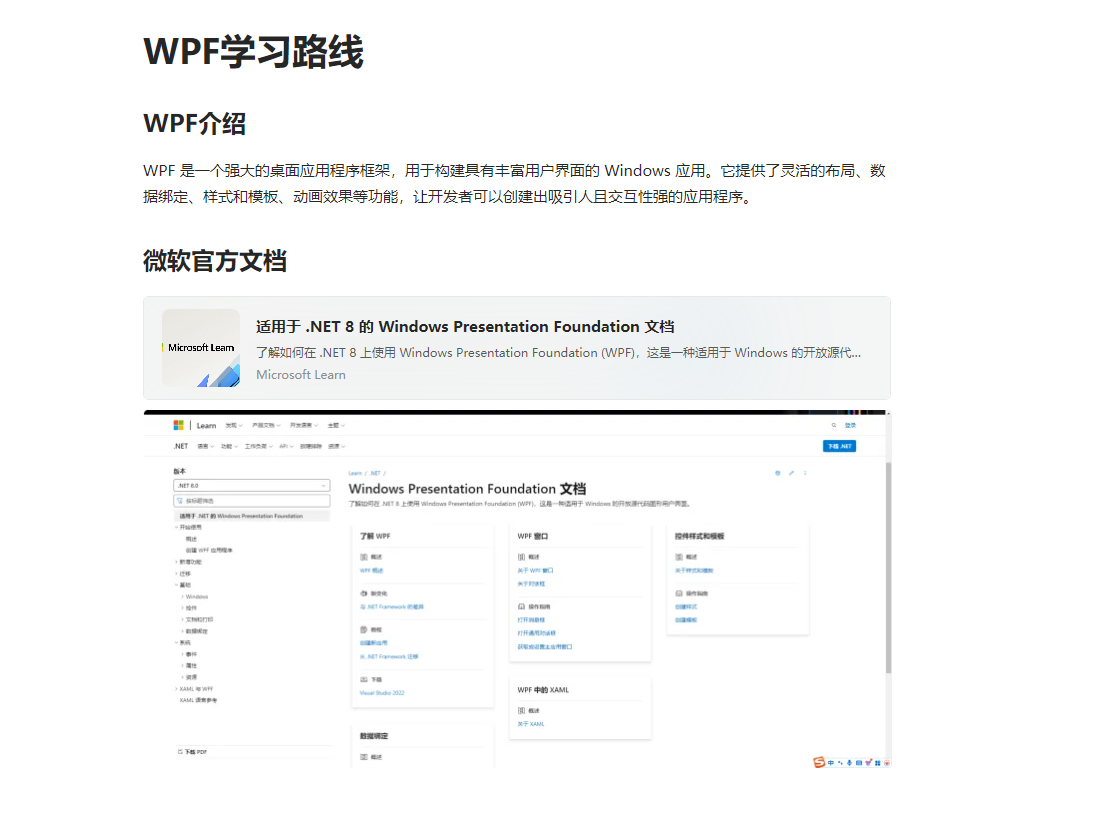
Task: Click the 'Learn' breadcrumb link
Action: pos(355,473)
